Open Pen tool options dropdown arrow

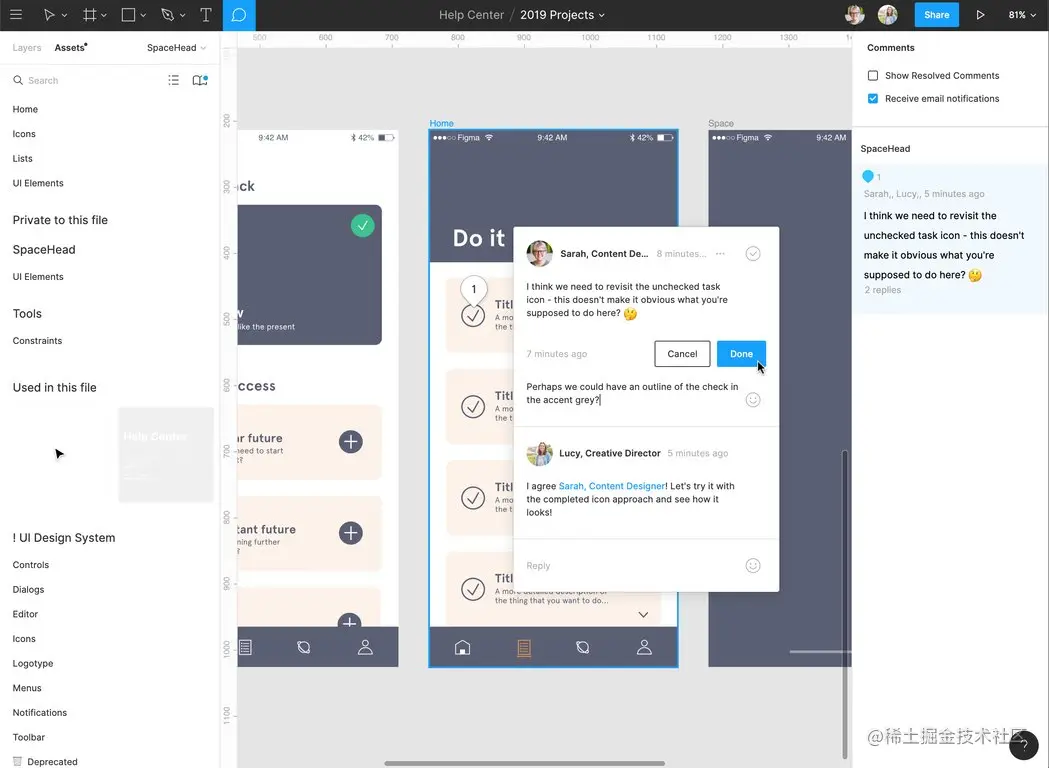tap(183, 15)
